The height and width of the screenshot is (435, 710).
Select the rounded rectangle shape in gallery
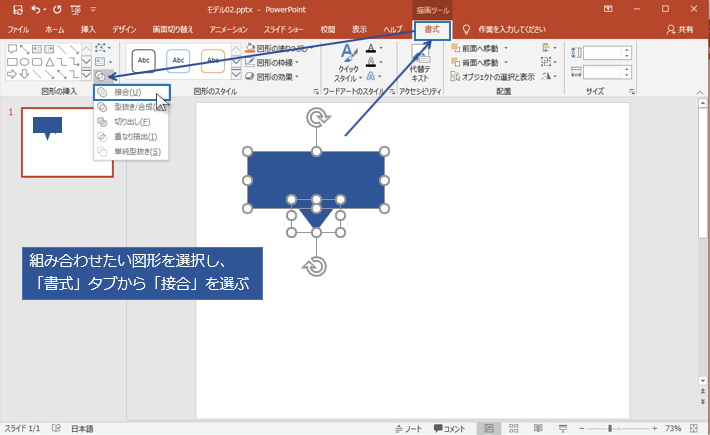pyautogui.click(x=37, y=62)
